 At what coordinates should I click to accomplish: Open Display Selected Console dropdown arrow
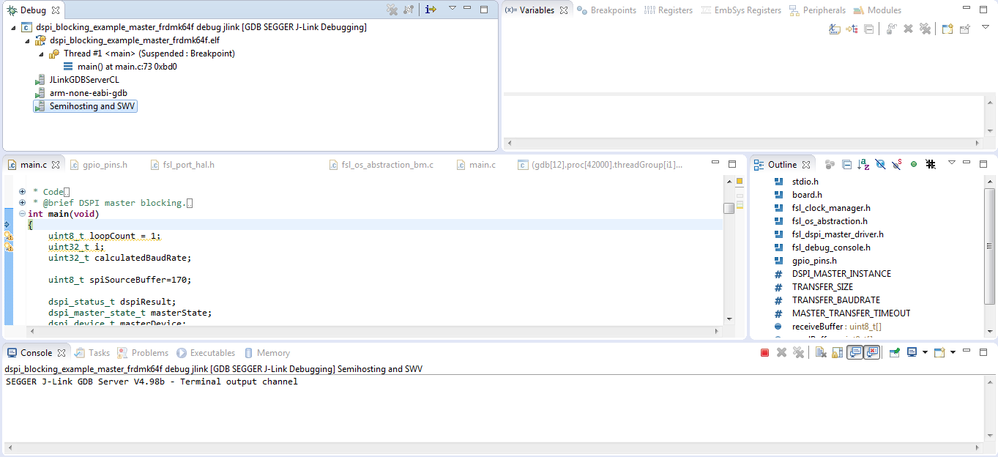[x=924, y=353]
